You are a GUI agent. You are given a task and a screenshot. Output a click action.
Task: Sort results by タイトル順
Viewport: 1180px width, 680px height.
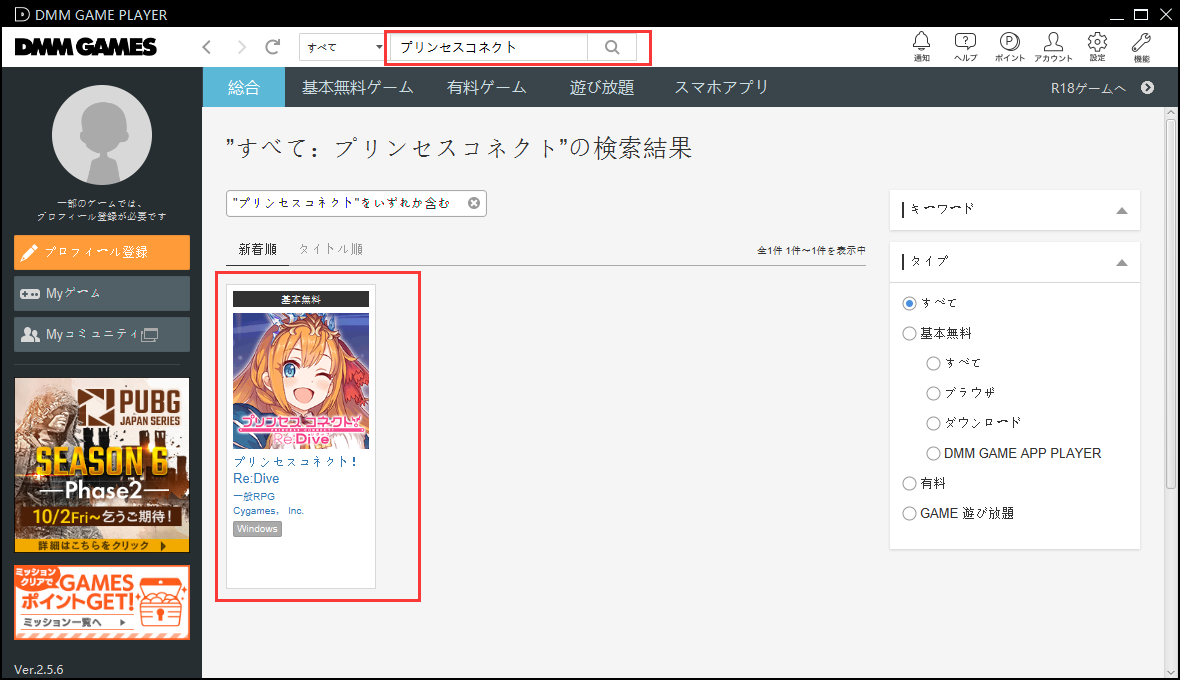(330, 250)
